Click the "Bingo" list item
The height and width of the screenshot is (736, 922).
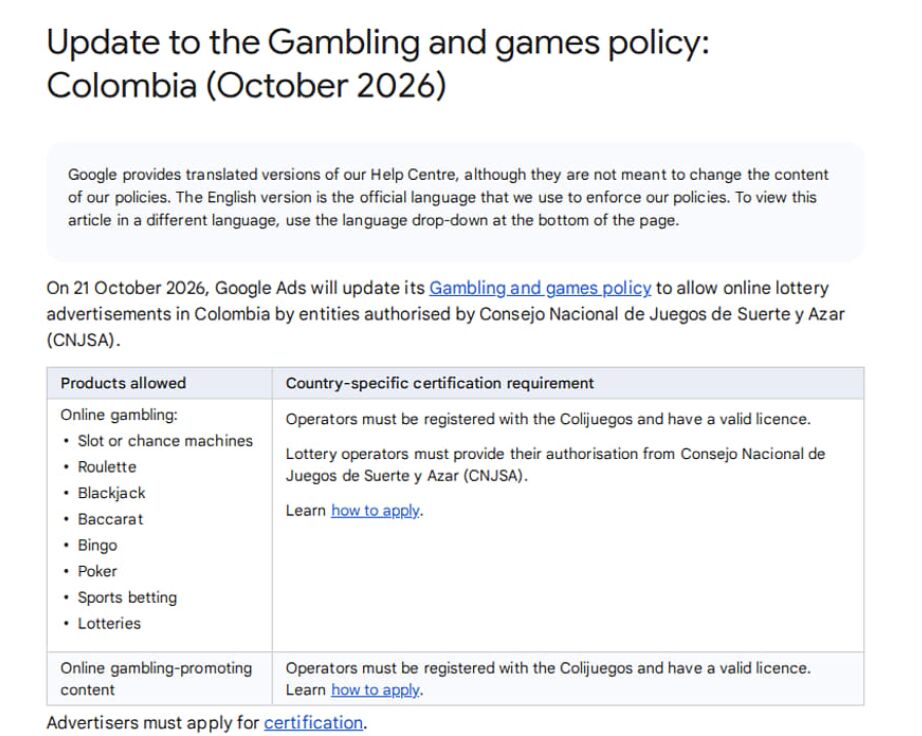[x=98, y=546]
